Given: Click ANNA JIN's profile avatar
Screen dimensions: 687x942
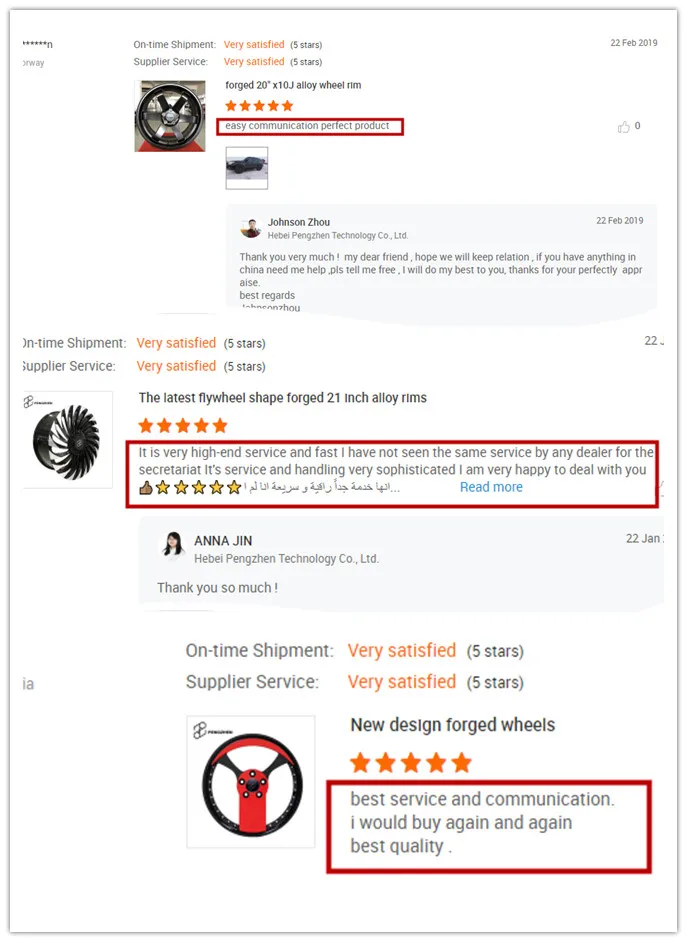Looking at the screenshot, I should pyautogui.click(x=173, y=545).
